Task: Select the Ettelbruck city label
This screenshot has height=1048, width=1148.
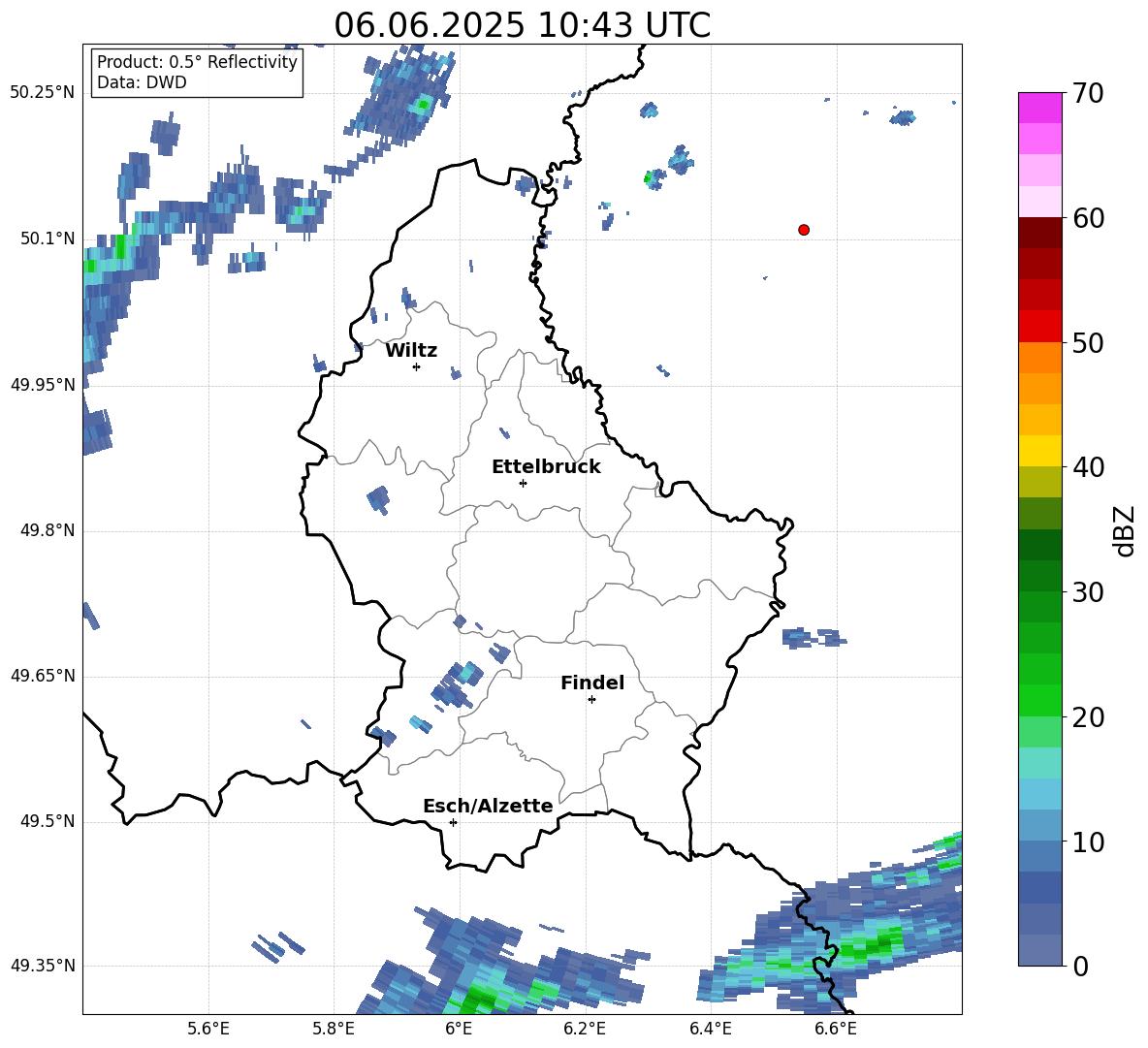Action: point(546,467)
